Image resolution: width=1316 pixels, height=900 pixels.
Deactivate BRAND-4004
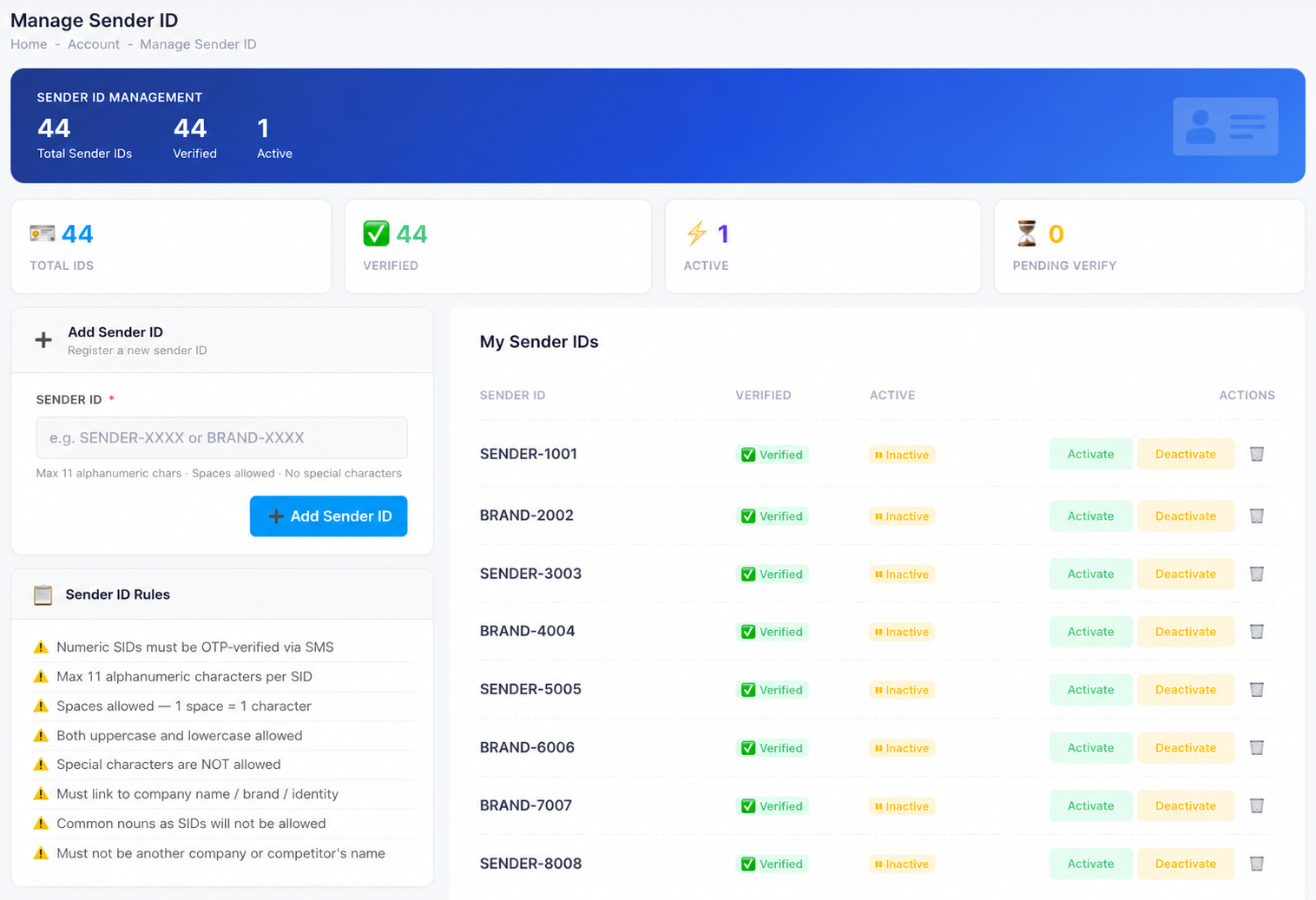click(x=1186, y=632)
